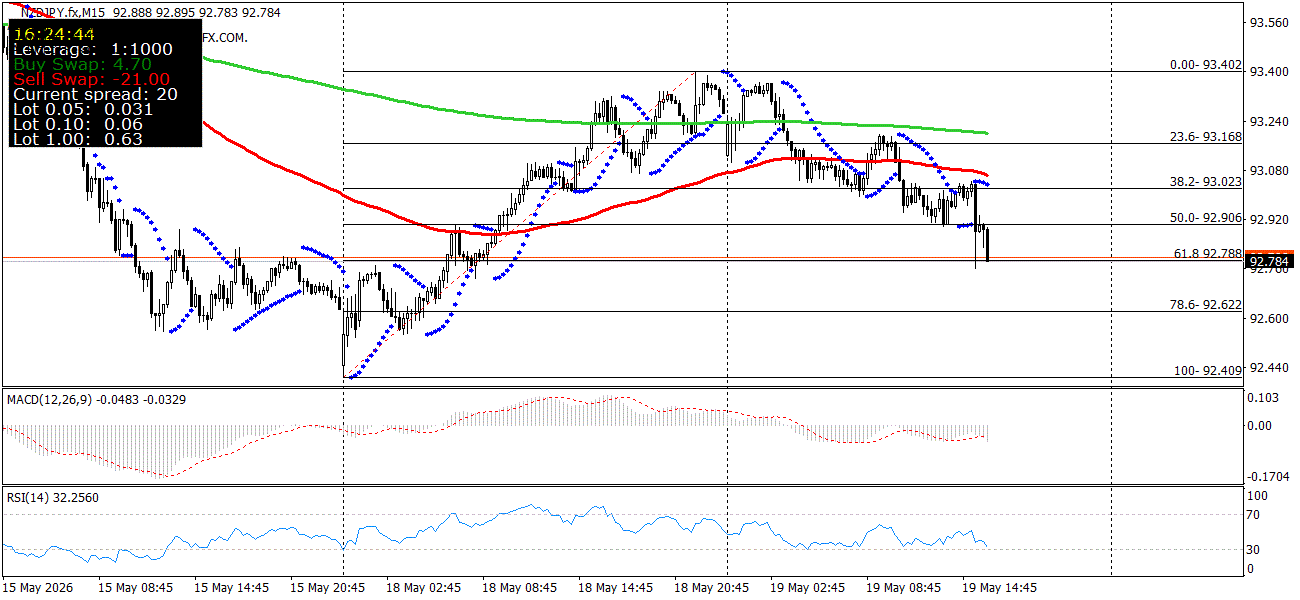
Task: Select the 50.0 Fibonacci label at 92.906
Action: [1206, 217]
